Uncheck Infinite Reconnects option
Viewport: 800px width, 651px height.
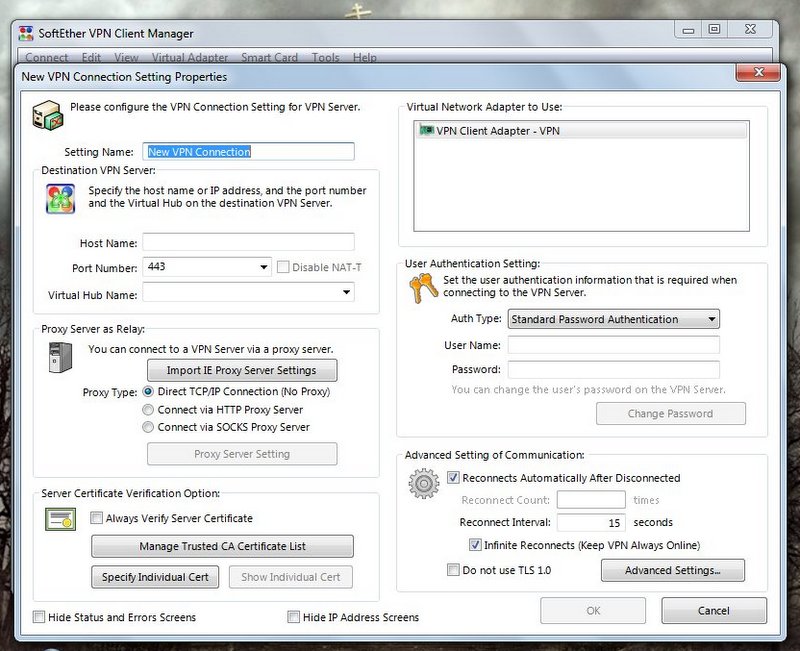(x=475, y=545)
